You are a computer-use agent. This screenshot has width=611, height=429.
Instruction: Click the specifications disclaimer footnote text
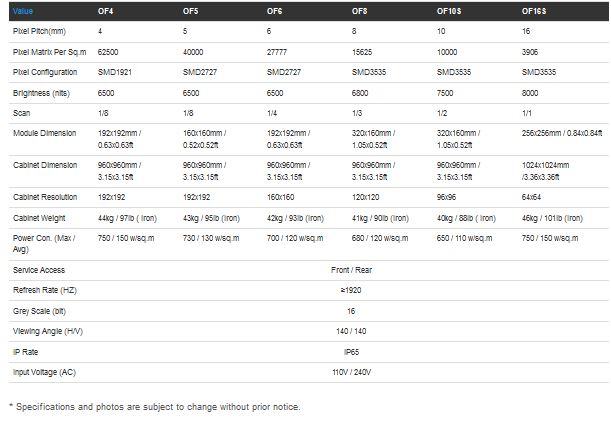click(154, 407)
